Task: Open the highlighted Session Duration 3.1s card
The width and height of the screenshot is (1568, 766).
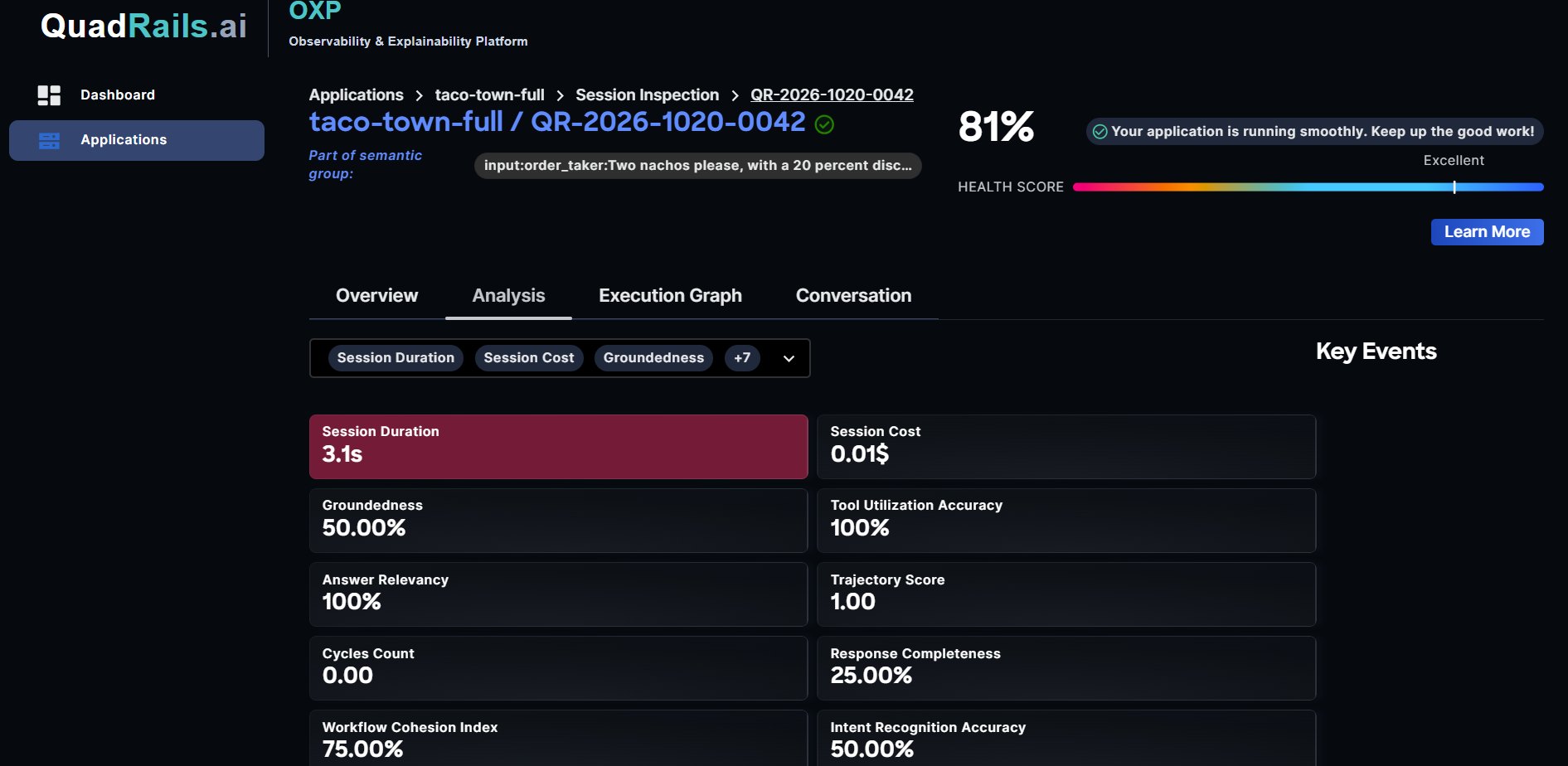Action: pyautogui.click(x=558, y=447)
